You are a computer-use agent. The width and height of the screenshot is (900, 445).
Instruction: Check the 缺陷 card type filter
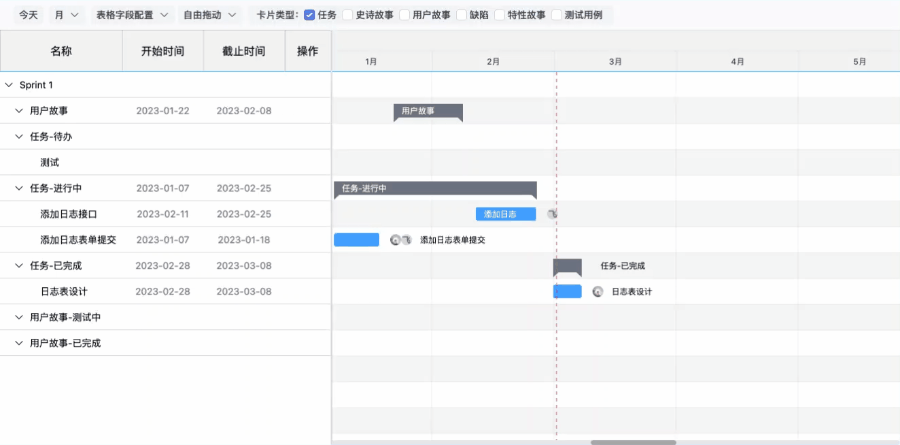461,15
